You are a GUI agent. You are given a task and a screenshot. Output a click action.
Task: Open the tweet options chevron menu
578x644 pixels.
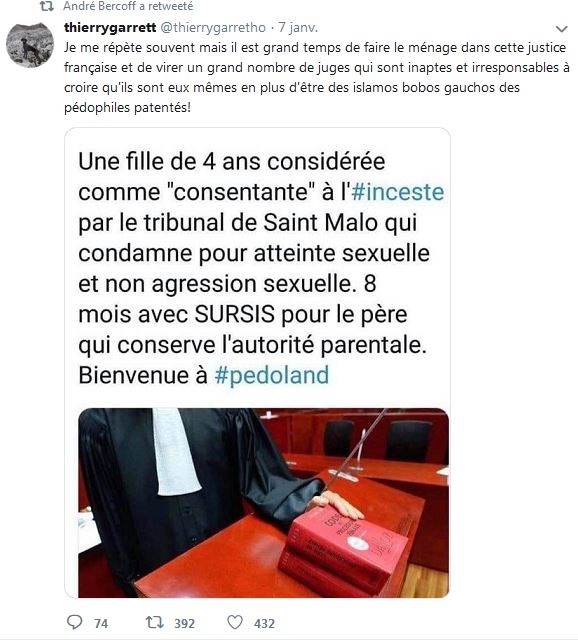click(x=561, y=29)
